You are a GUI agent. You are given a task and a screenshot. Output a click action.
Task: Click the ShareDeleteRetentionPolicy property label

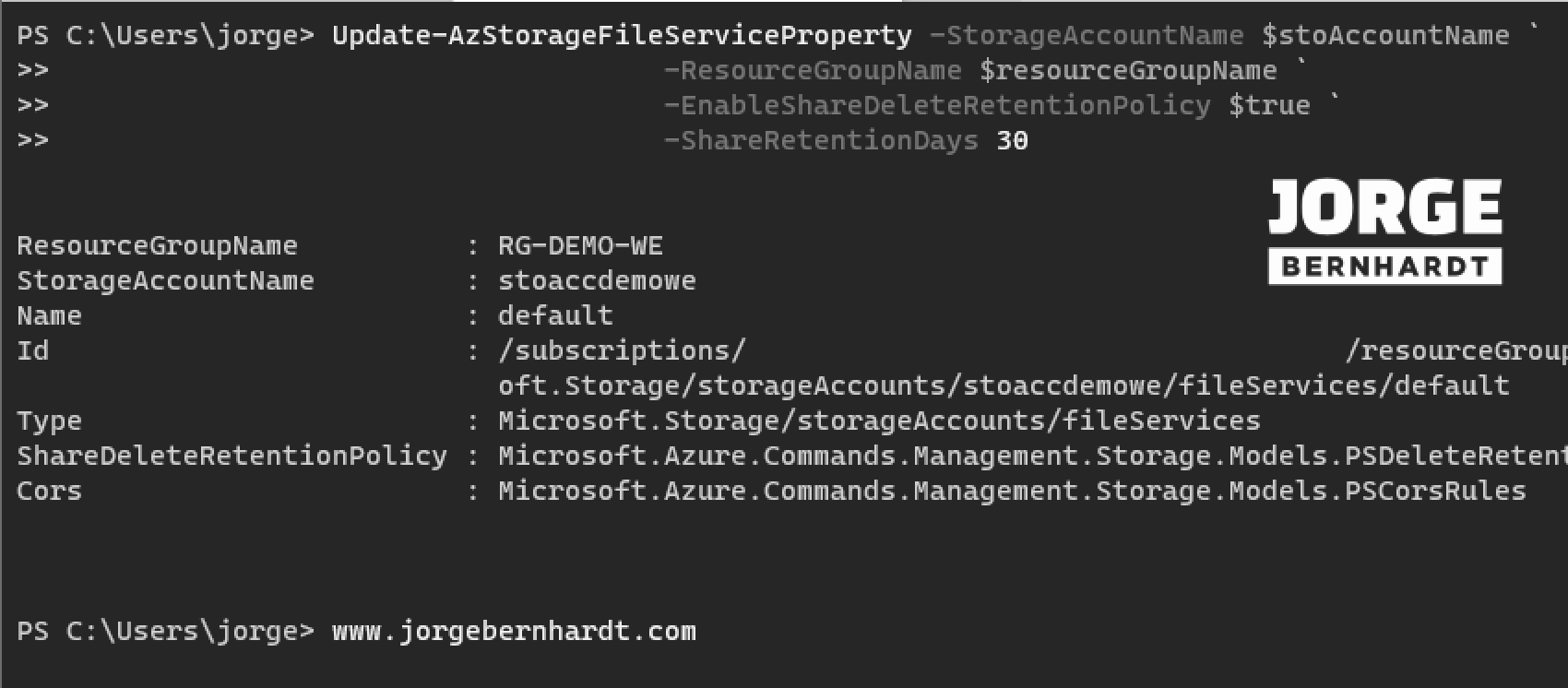[x=232, y=457]
